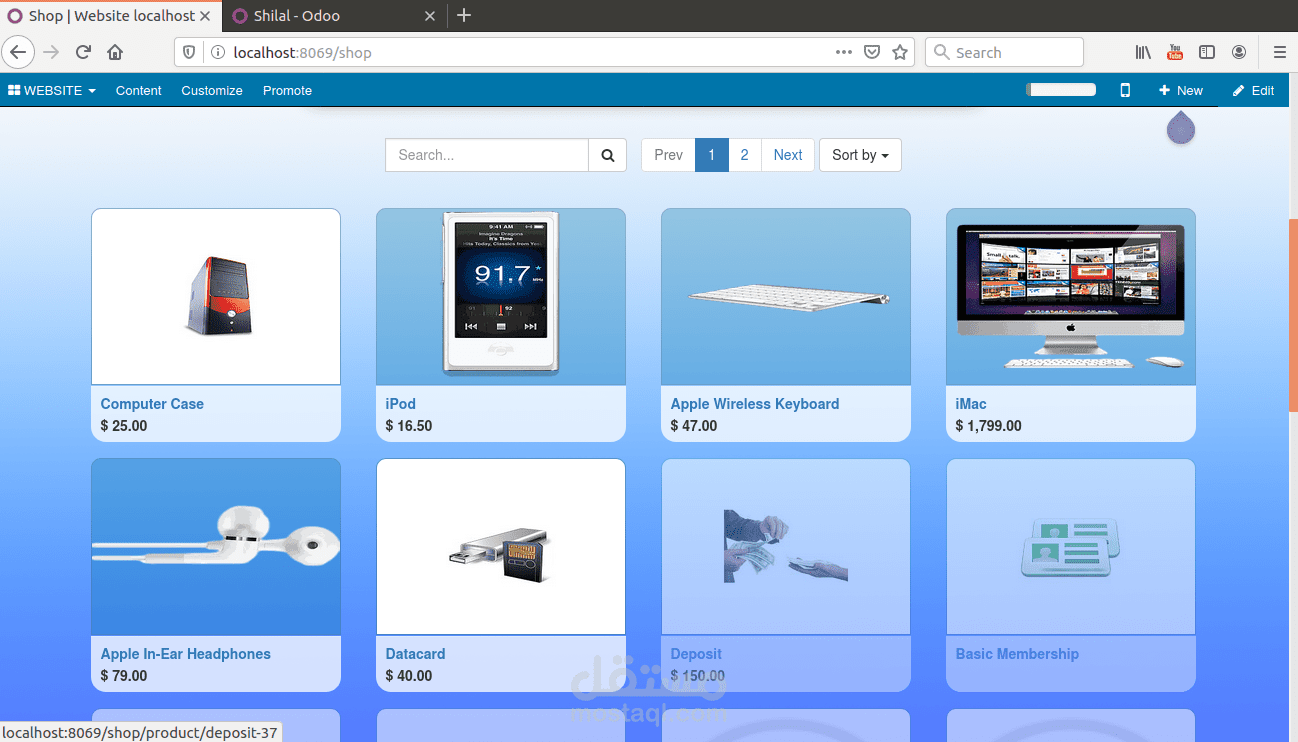Viewport: 1298px width, 742px height.
Task: Click the Edit pencil icon to edit page
Action: point(1252,90)
